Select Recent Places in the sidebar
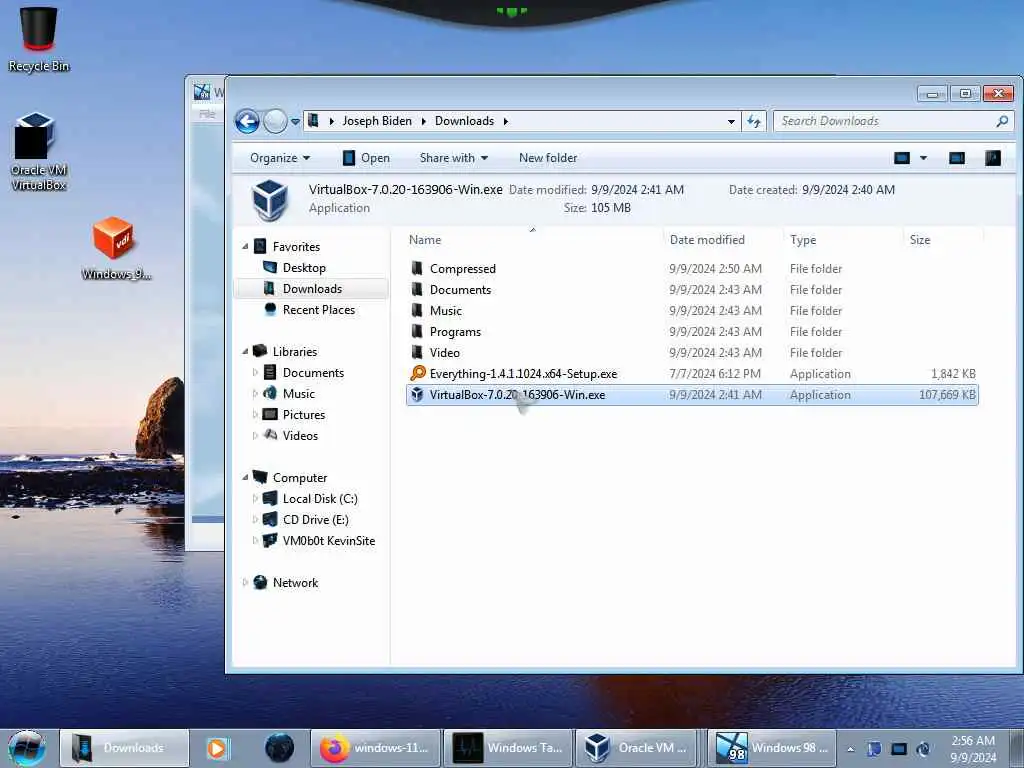This screenshot has width=1024, height=768. (x=319, y=310)
